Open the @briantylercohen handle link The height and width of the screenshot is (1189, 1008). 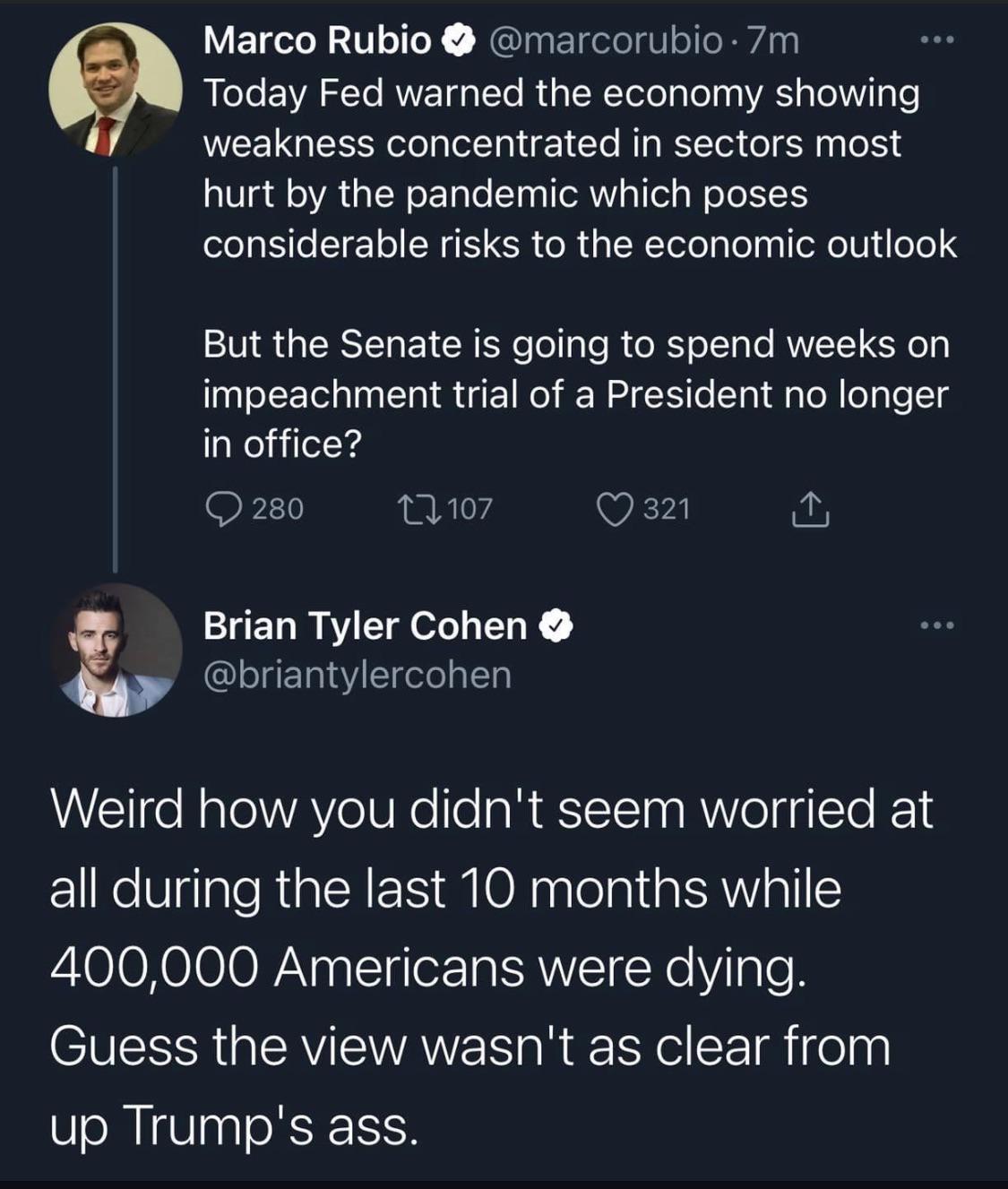(x=358, y=675)
